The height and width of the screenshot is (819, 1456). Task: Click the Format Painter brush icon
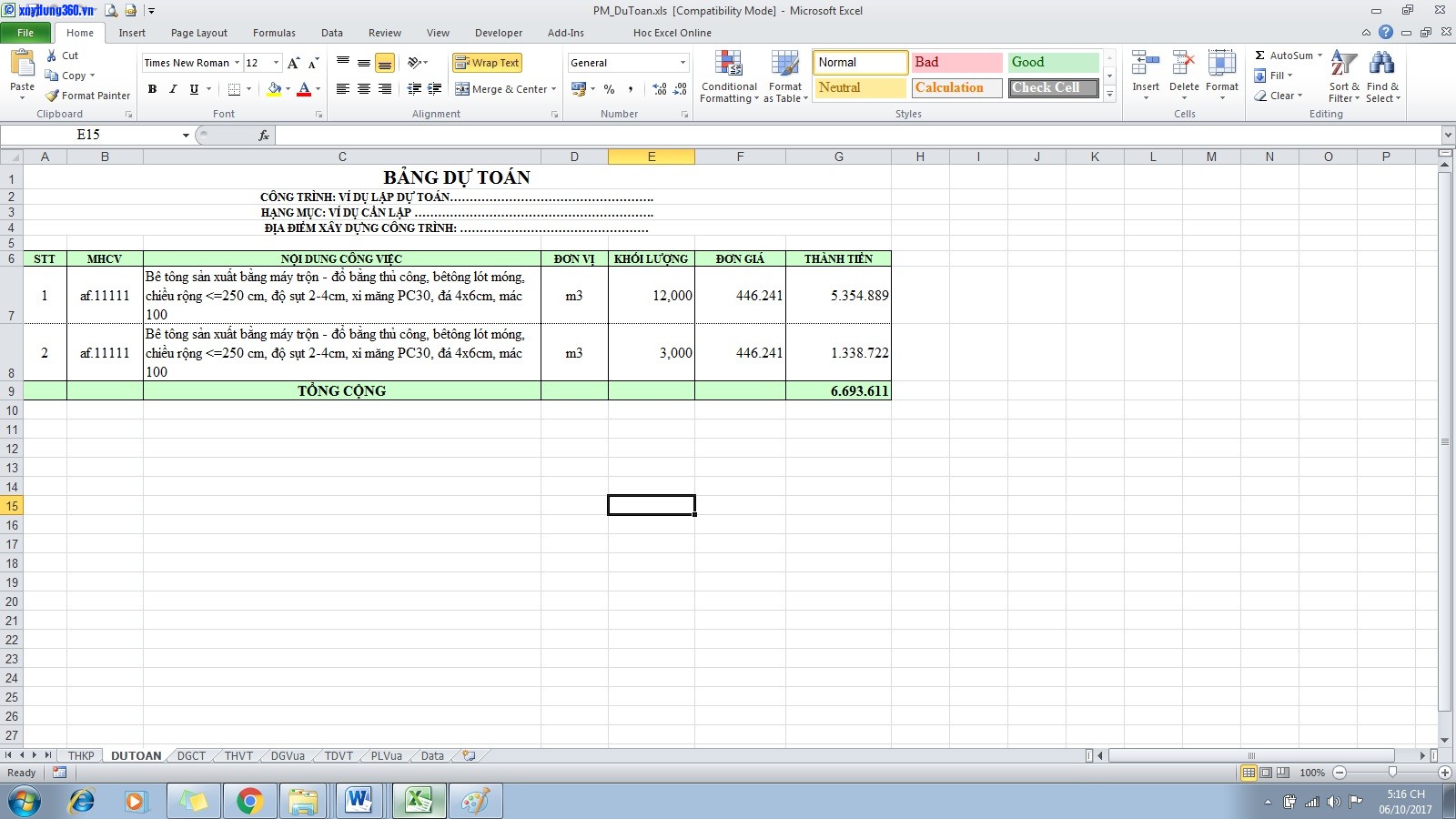pyautogui.click(x=53, y=96)
